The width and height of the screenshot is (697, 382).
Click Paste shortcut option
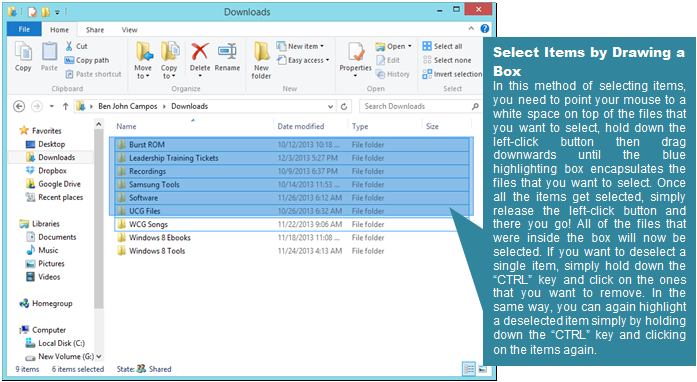click(93, 74)
